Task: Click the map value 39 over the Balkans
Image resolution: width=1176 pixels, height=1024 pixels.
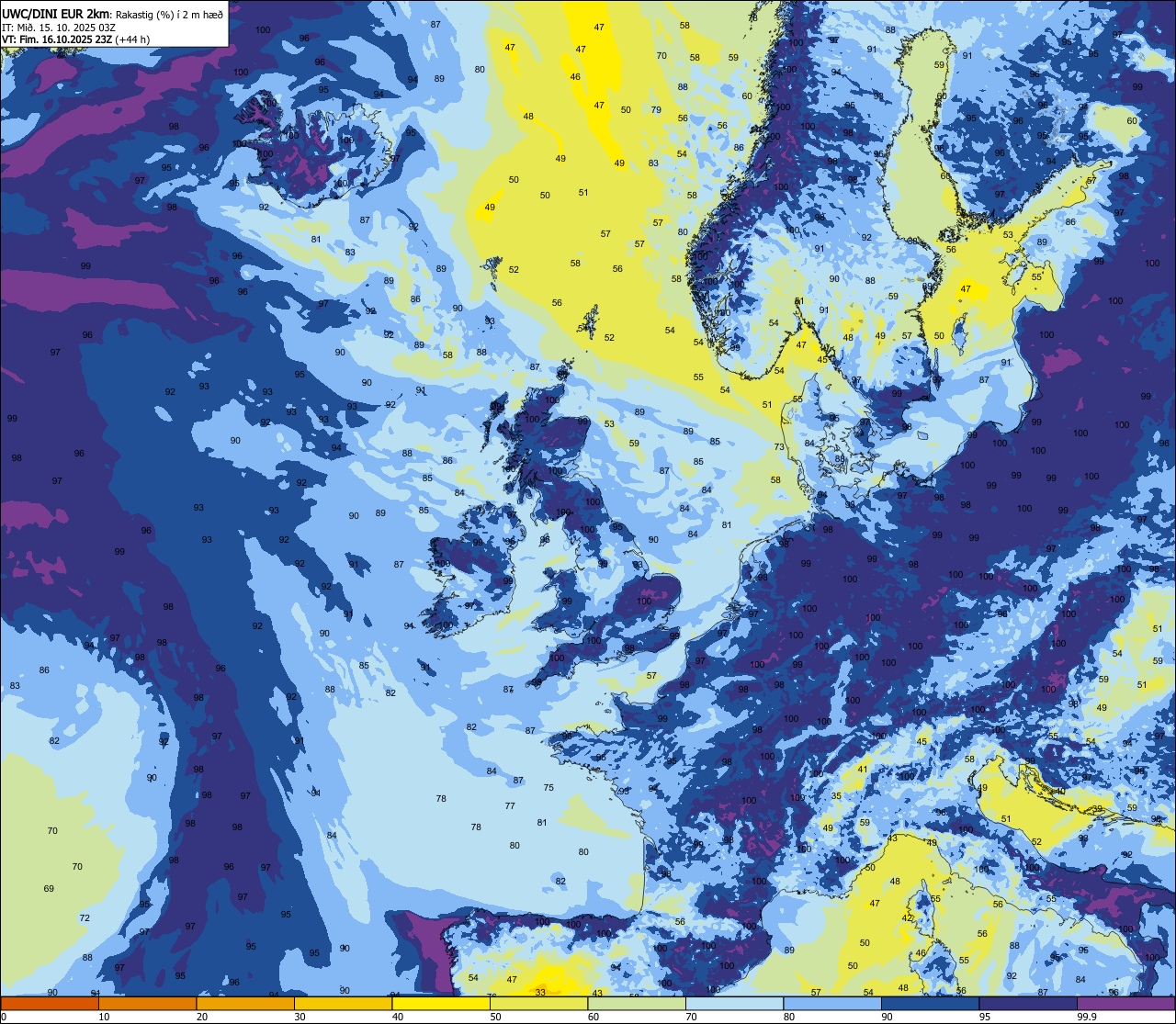Action: pos(1098,809)
